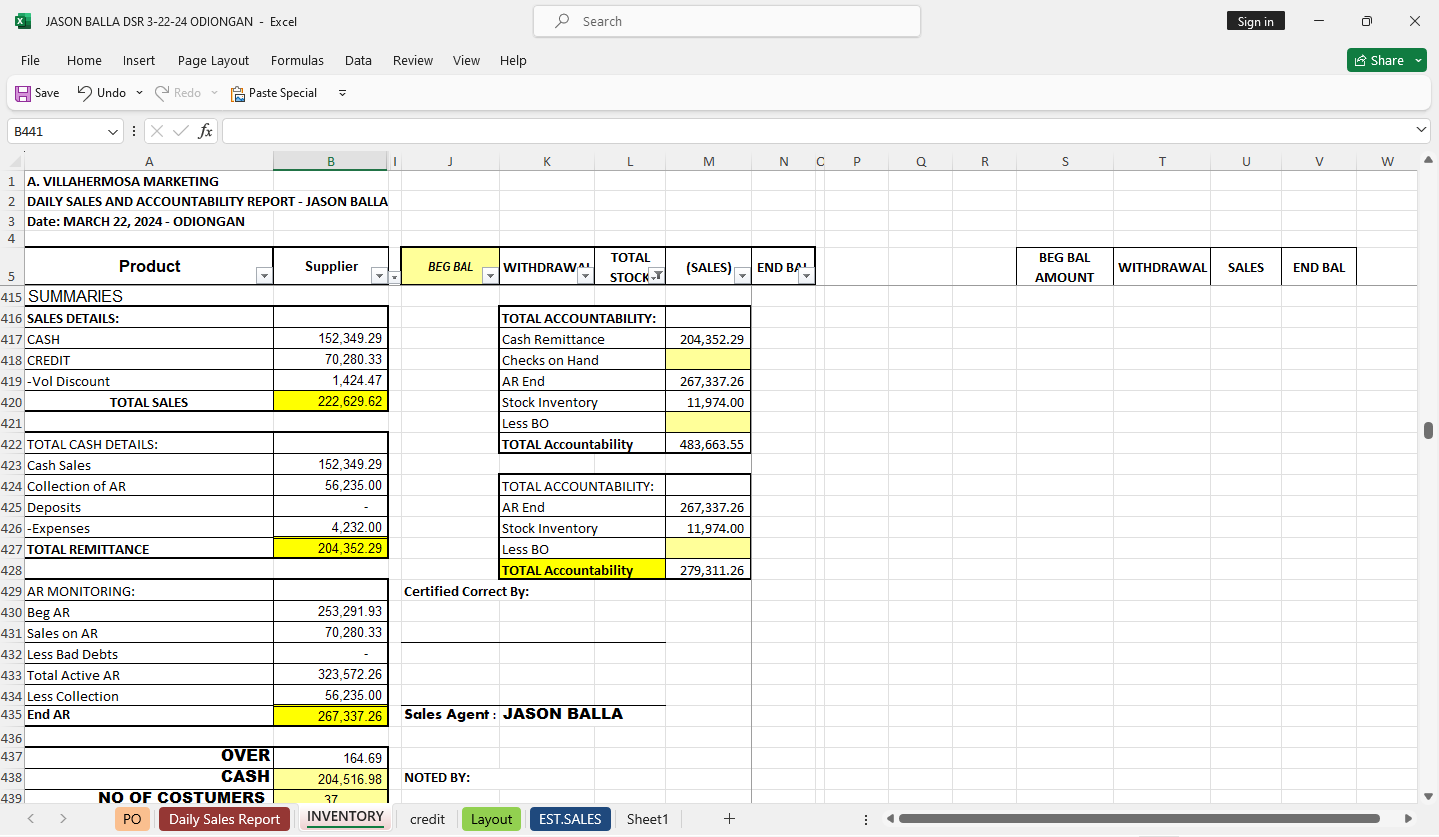Click the Sign in button
The height and width of the screenshot is (837, 1439).
pos(1255,21)
